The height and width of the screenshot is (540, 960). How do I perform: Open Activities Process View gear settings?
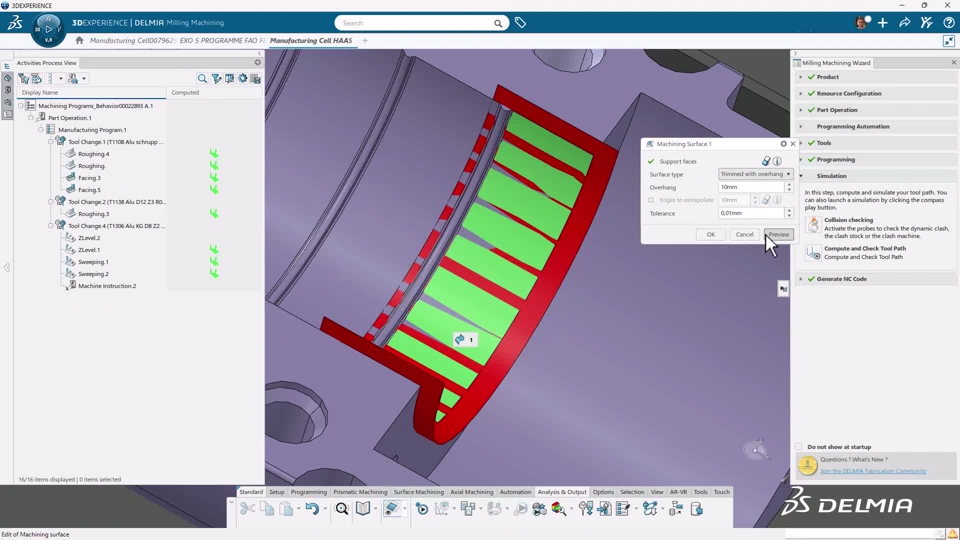point(258,62)
